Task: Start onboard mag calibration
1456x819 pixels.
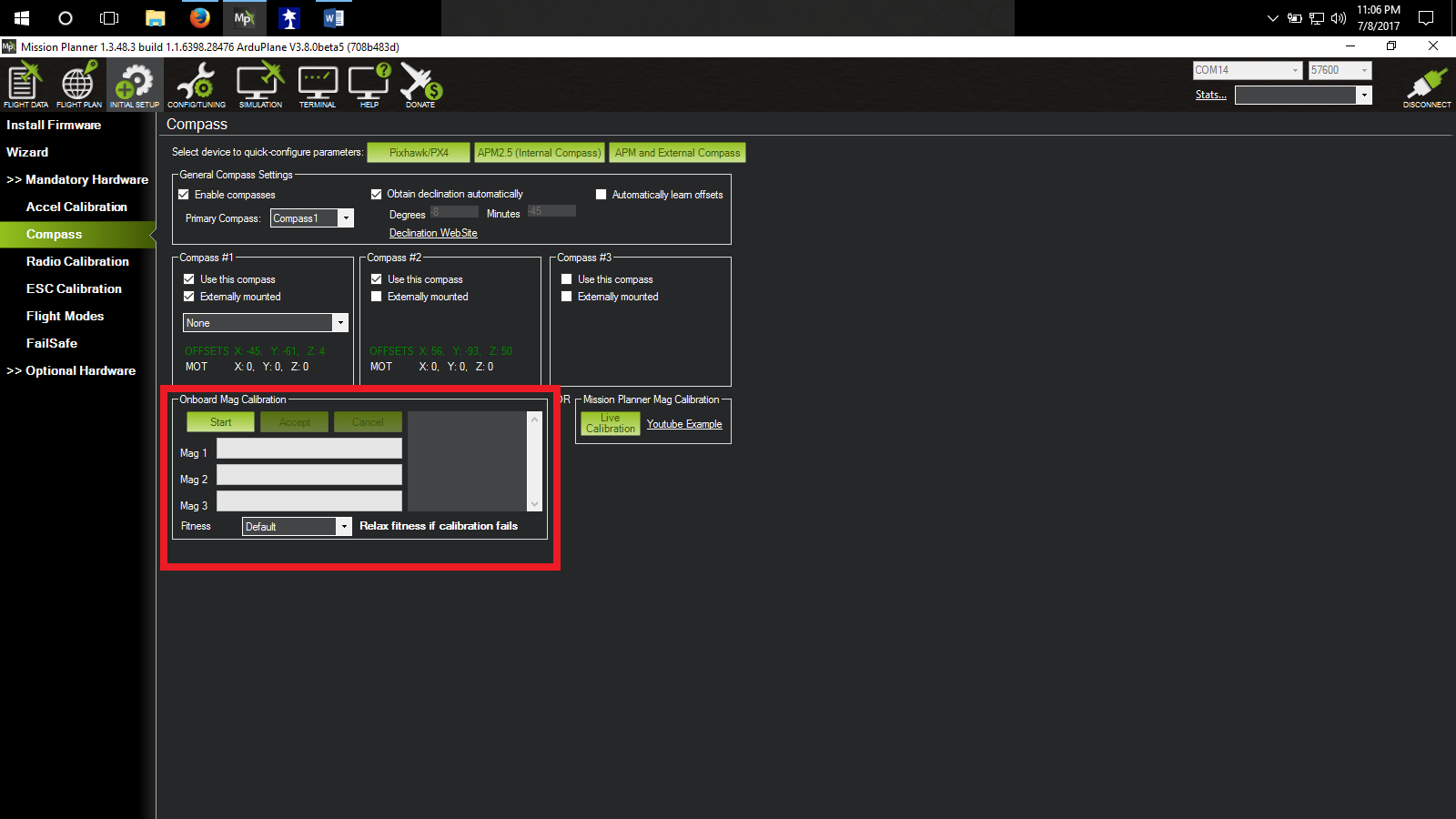Action: click(x=220, y=422)
